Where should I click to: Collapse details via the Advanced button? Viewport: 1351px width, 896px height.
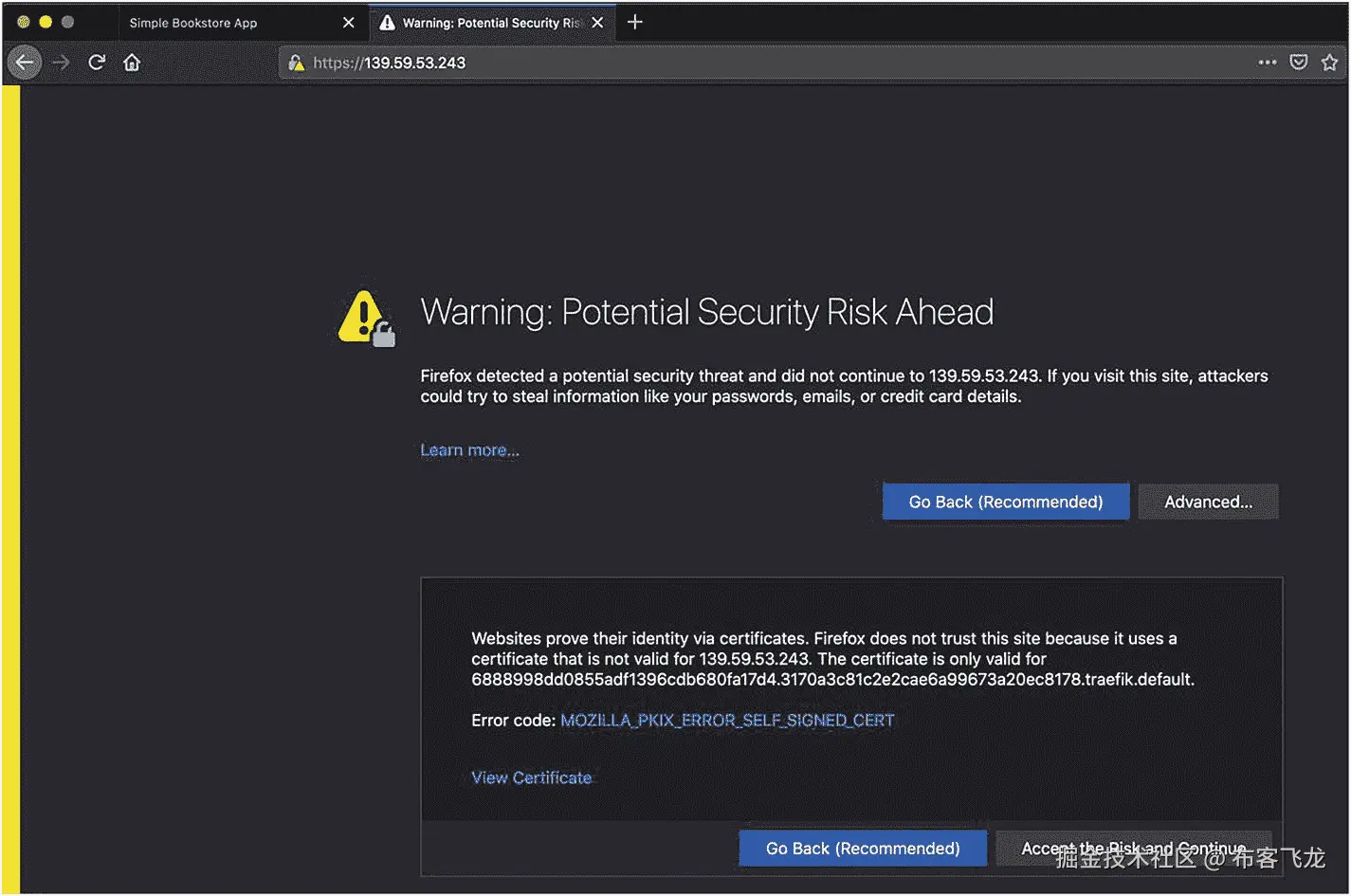[1208, 502]
